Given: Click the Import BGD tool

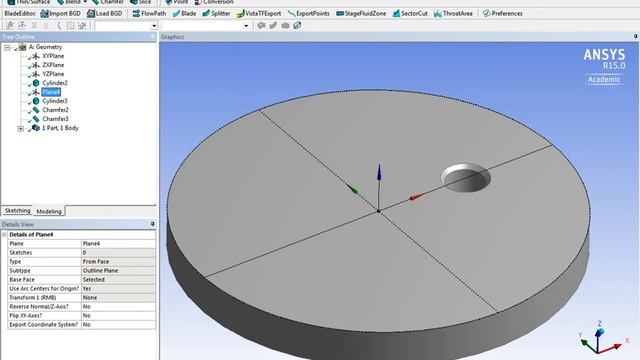Looking at the screenshot, I should [x=60, y=13].
